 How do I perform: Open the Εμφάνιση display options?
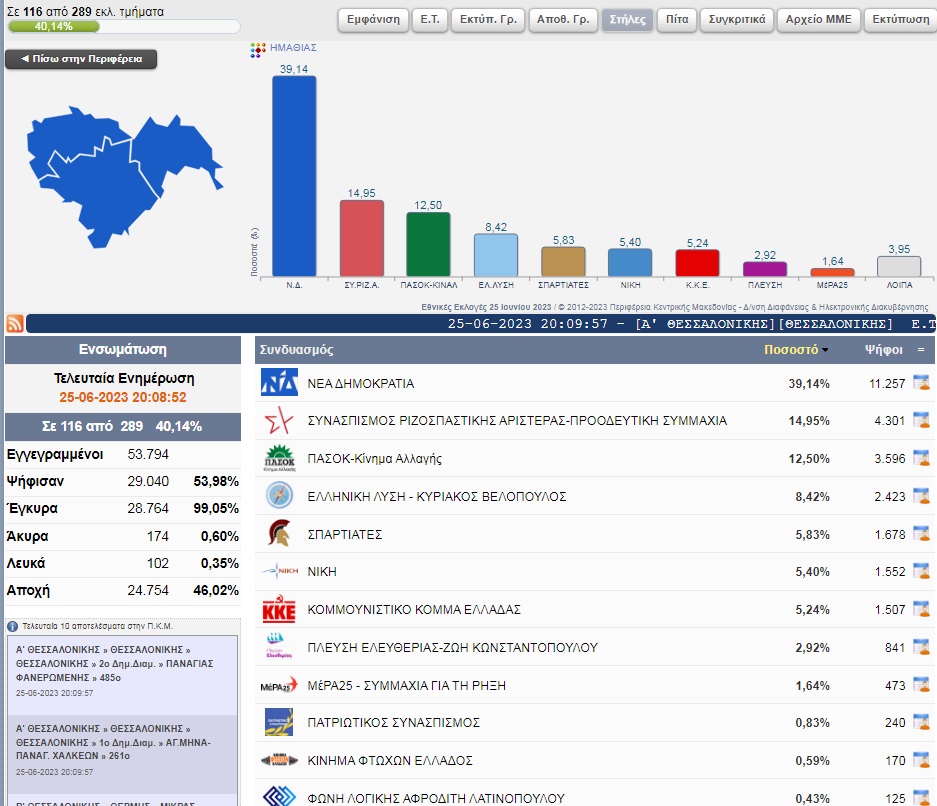(375, 20)
